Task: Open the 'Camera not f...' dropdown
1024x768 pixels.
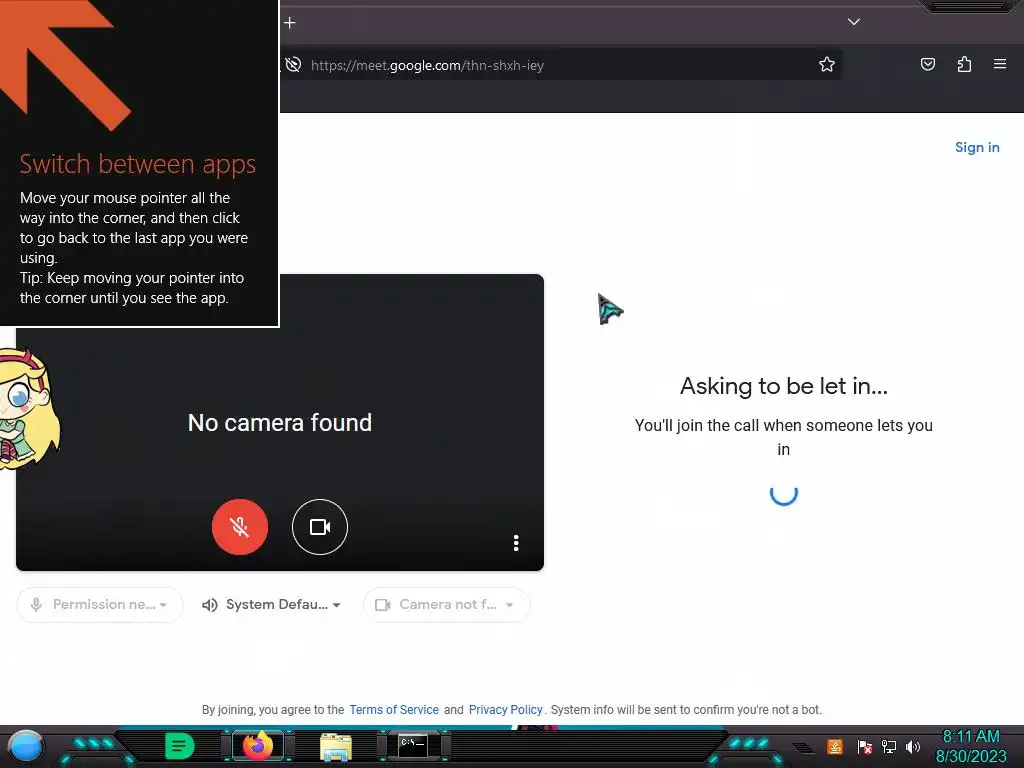Action: [x=447, y=605]
